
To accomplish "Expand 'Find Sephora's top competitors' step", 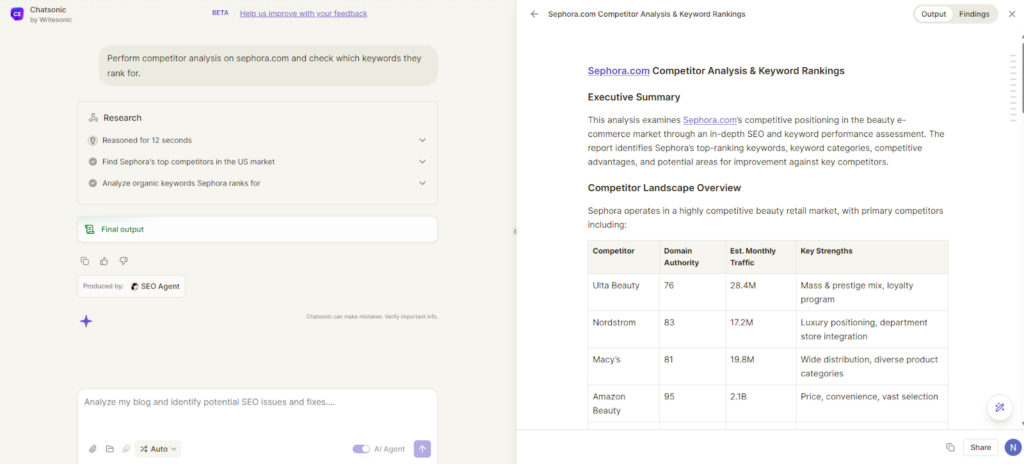I will pos(257,161).
